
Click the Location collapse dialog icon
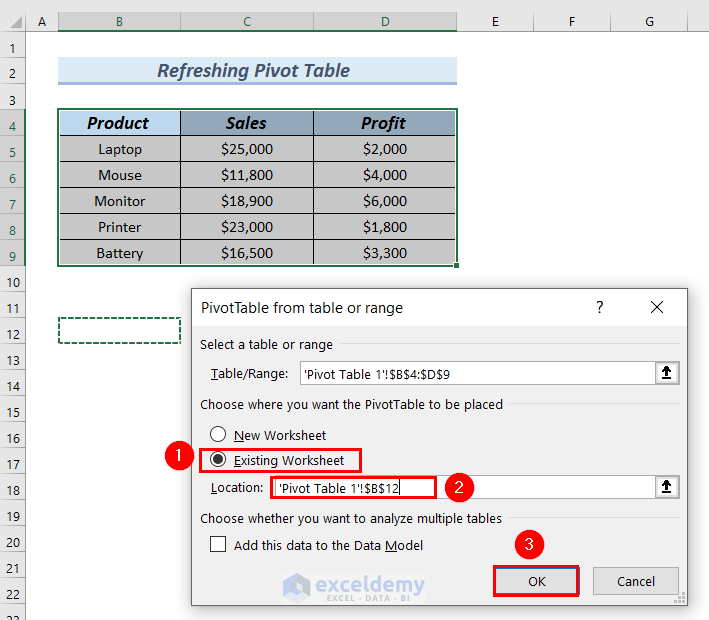click(668, 488)
